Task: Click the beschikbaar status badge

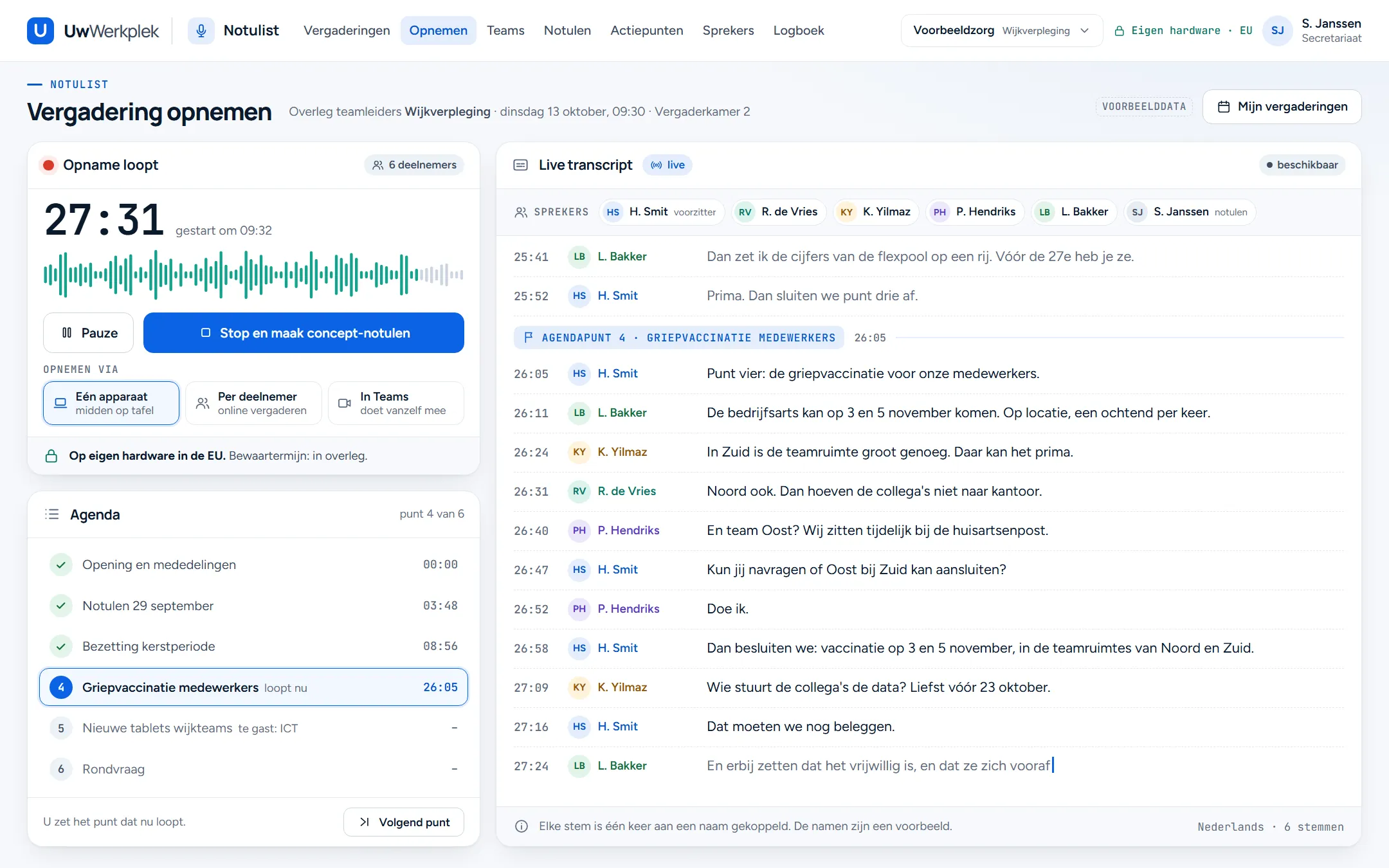Action: tap(1302, 165)
